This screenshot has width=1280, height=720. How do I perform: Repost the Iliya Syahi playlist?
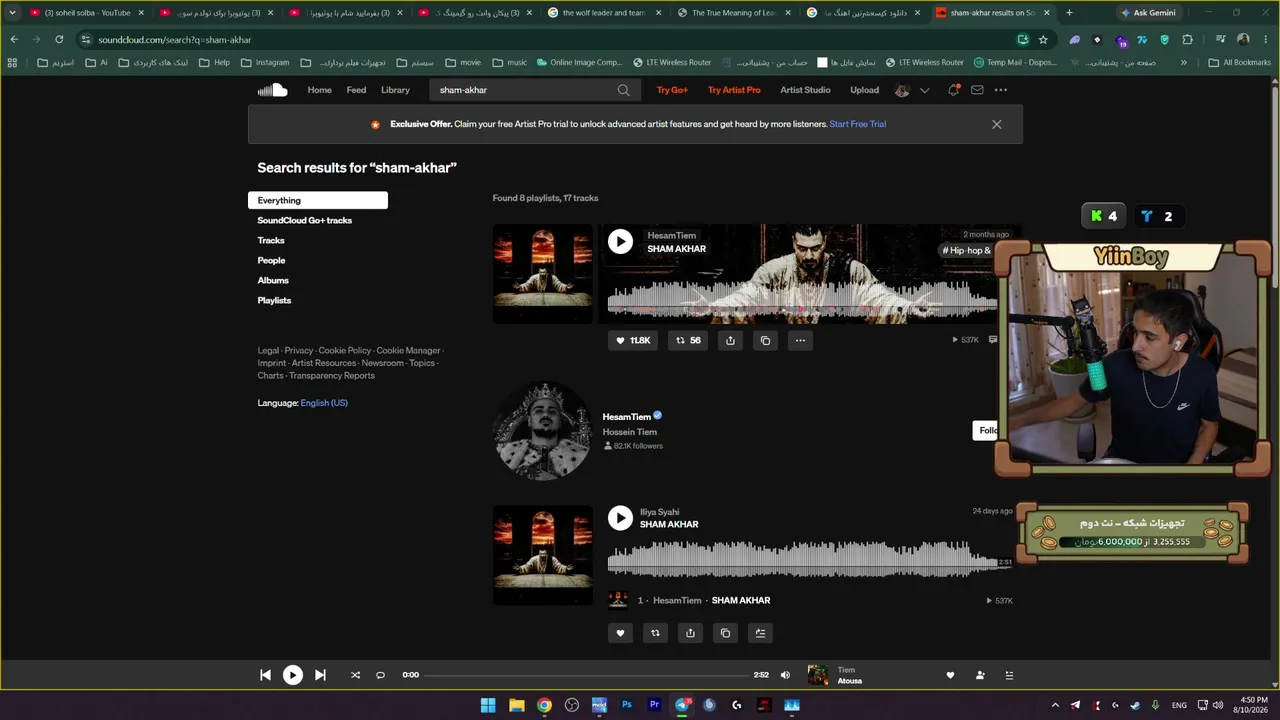click(x=655, y=632)
